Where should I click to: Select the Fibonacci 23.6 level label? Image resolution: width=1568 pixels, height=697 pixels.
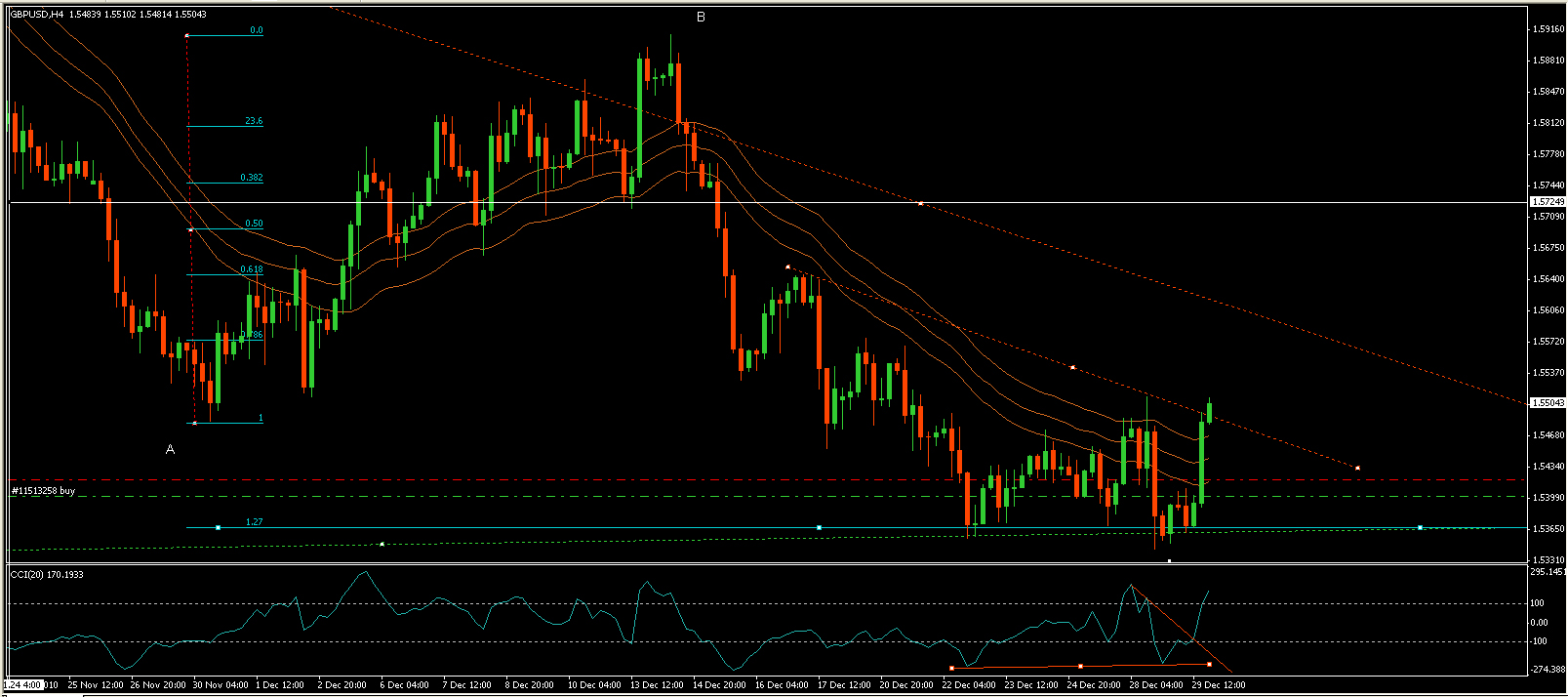[x=253, y=121]
